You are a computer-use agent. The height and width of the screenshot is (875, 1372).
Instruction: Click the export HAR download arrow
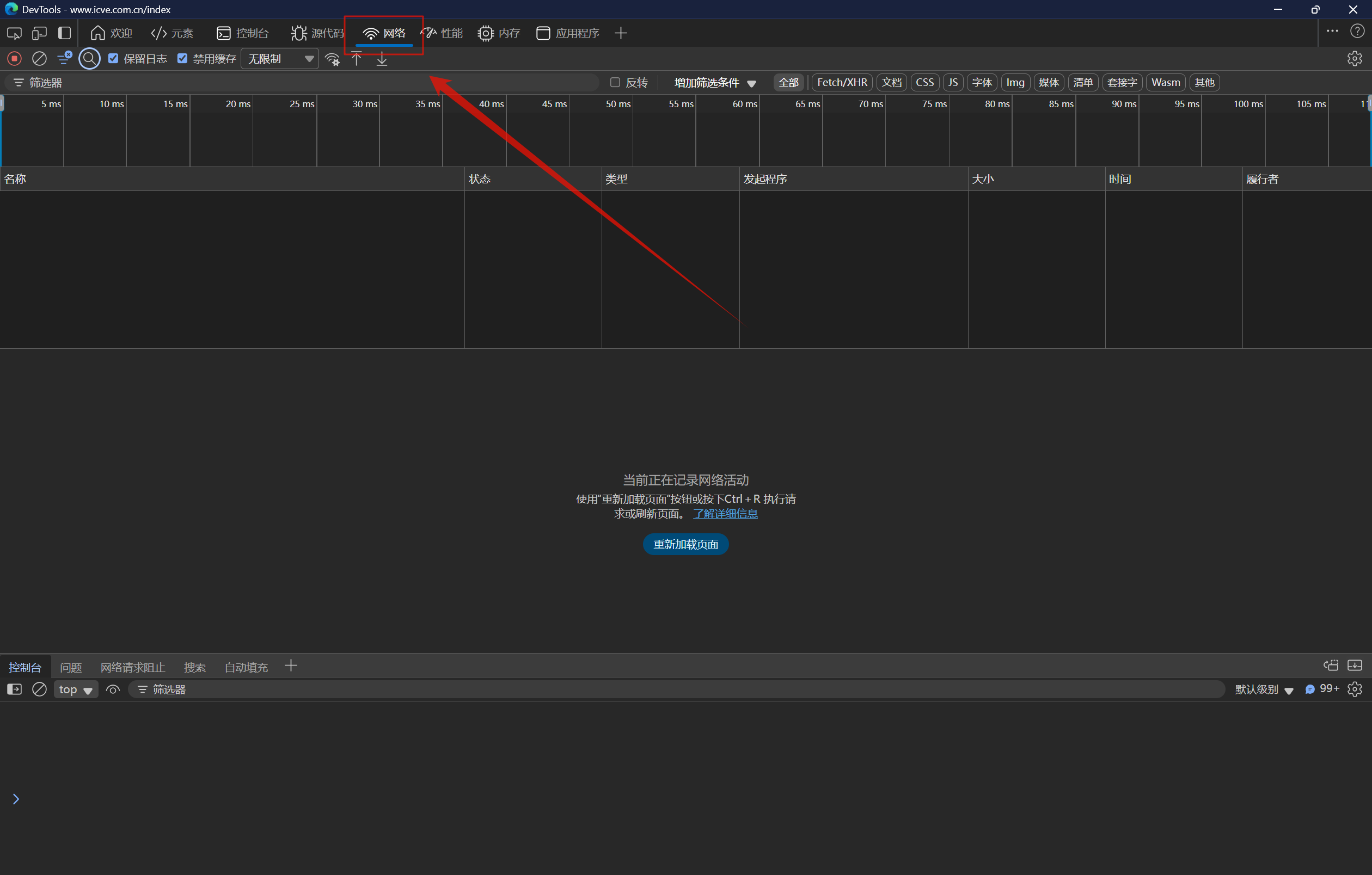pos(382,59)
